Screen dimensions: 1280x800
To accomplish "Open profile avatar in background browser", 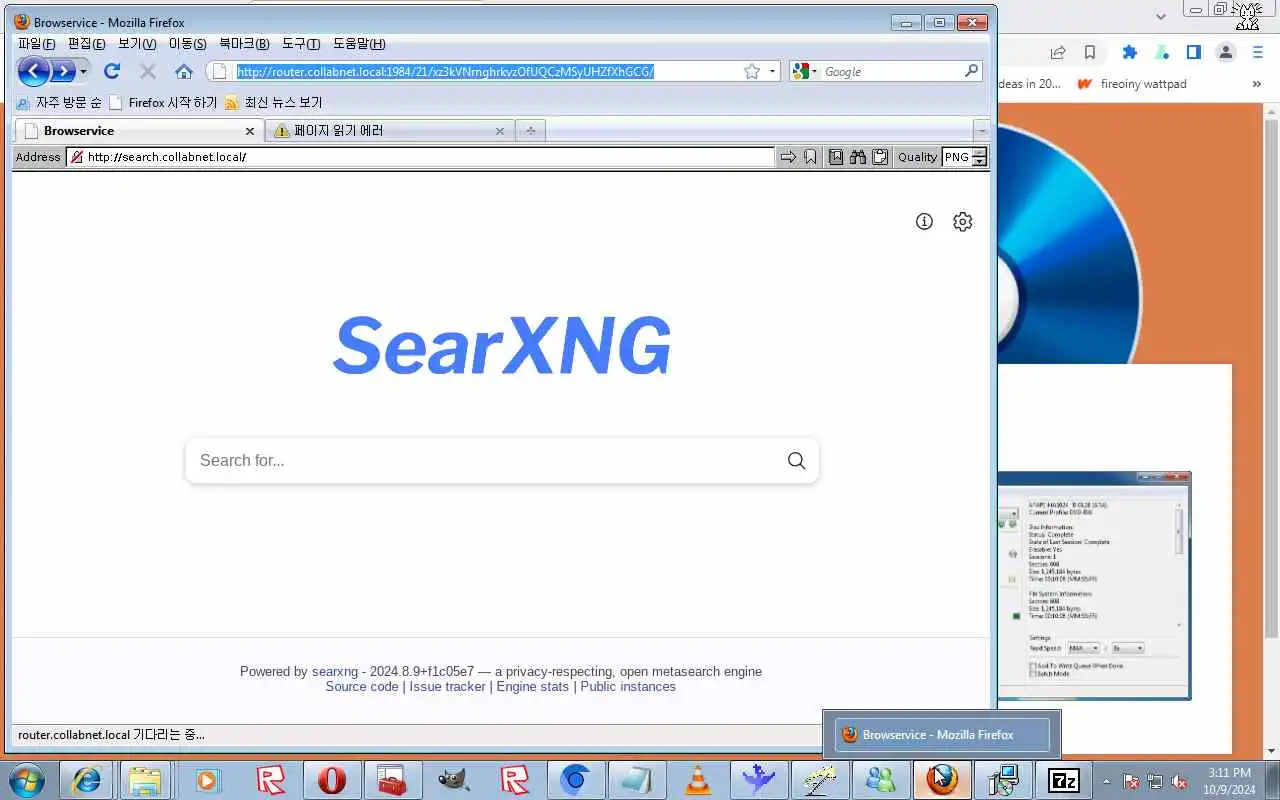I will click(1225, 52).
